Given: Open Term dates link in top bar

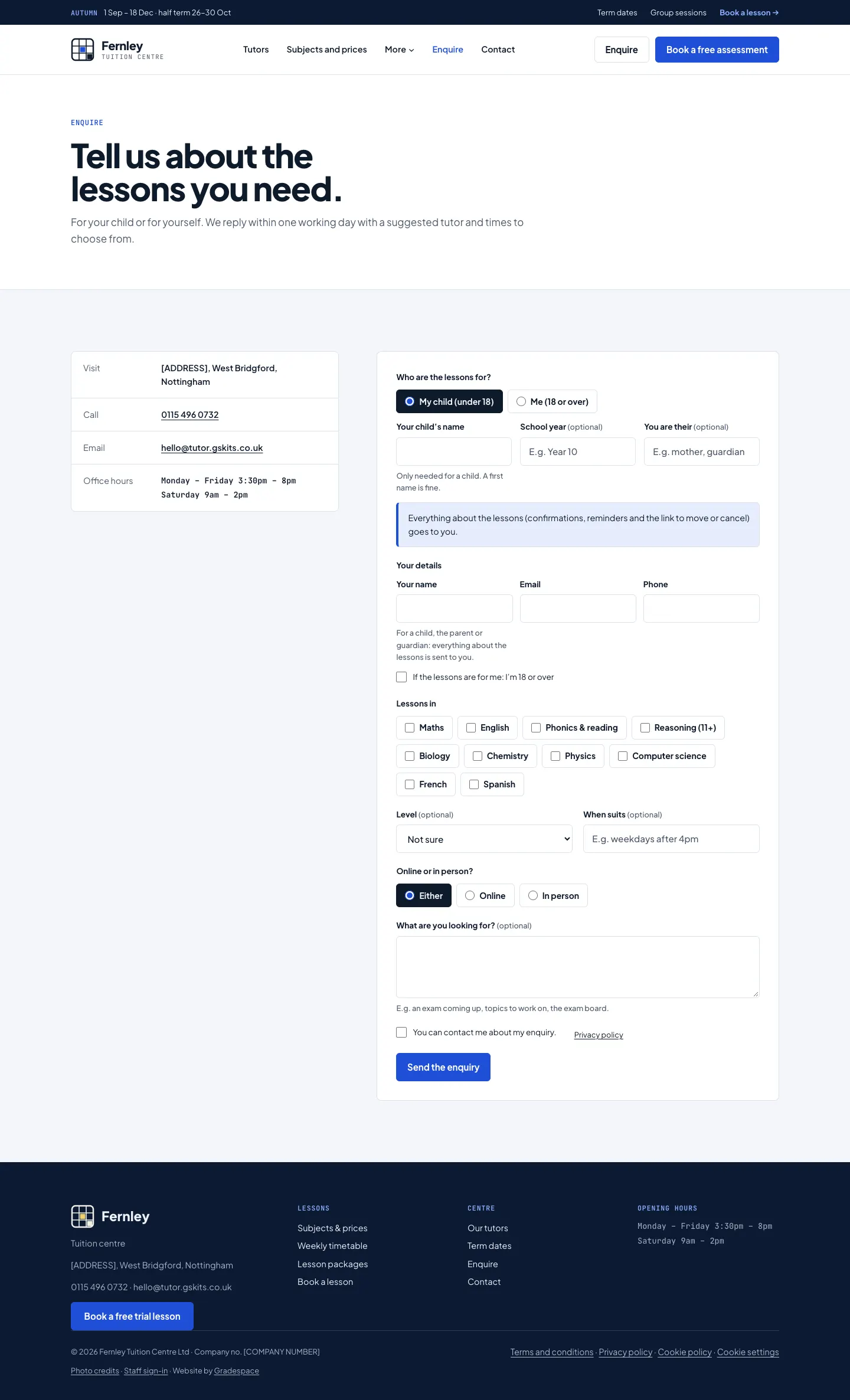Looking at the screenshot, I should [x=617, y=12].
